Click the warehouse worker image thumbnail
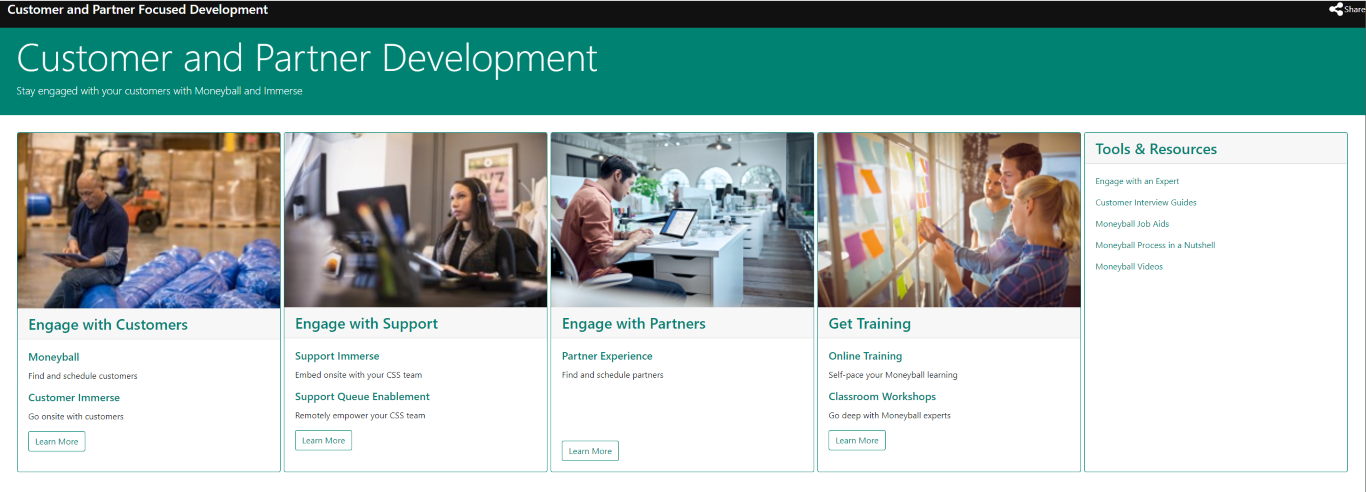 tap(149, 220)
